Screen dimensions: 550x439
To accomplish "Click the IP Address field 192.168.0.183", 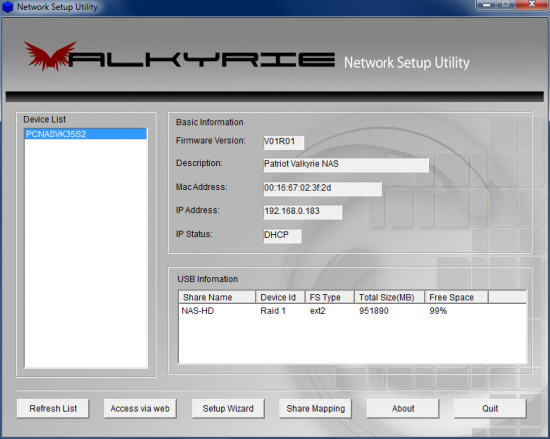I will tap(302, 212).
